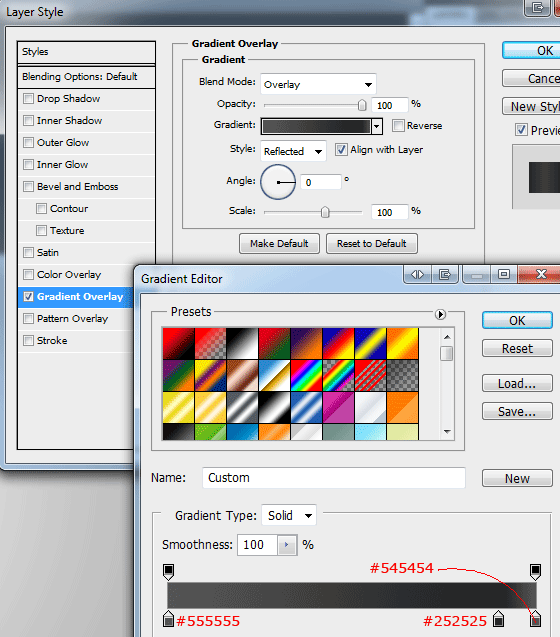Click the Gradient Editor left-right arrows icon
Image resolution: width=560 pixels, height=637 pixels.
(417, 275)
